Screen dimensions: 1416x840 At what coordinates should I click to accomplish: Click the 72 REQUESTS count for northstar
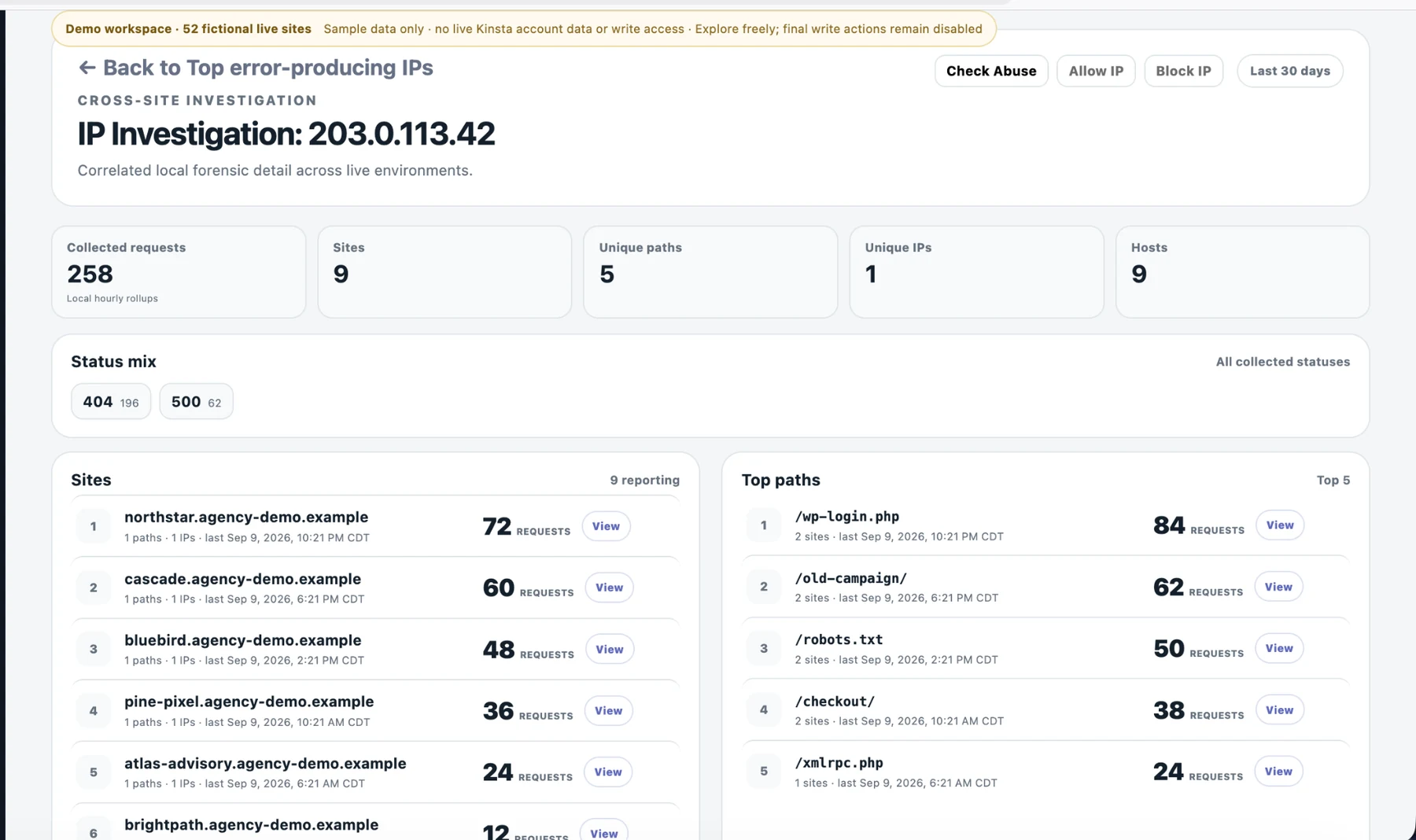pyautogui.click(x=526, y=526)
